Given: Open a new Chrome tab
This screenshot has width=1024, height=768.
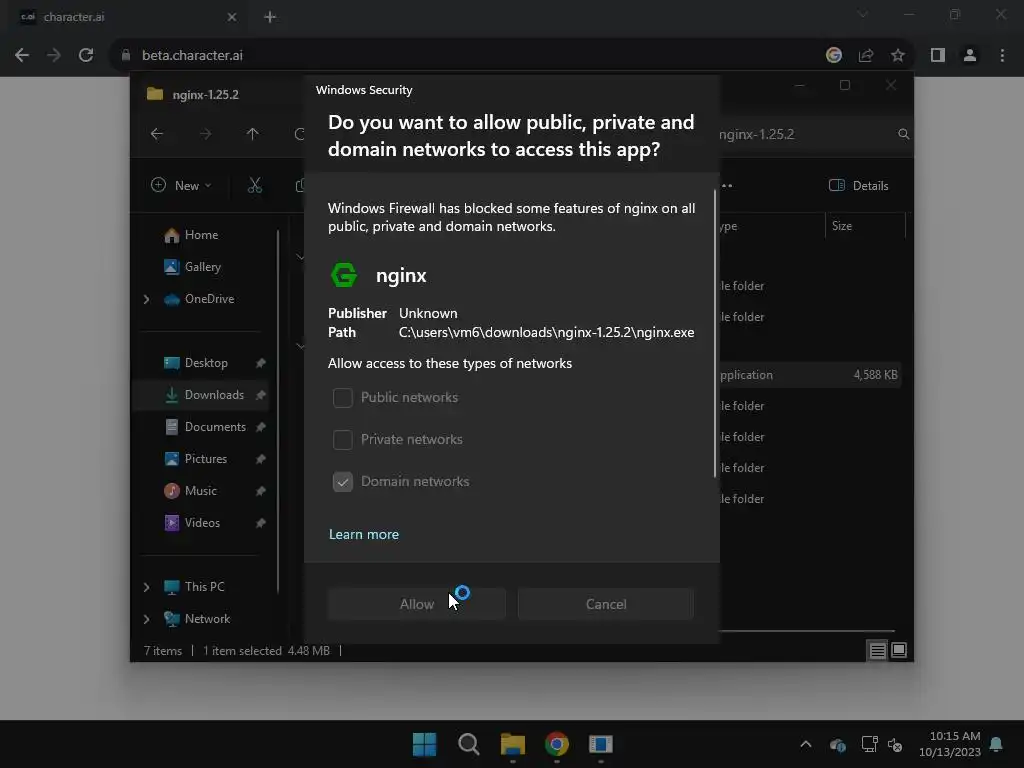Looking at the screenshot, I should [270, 17].
